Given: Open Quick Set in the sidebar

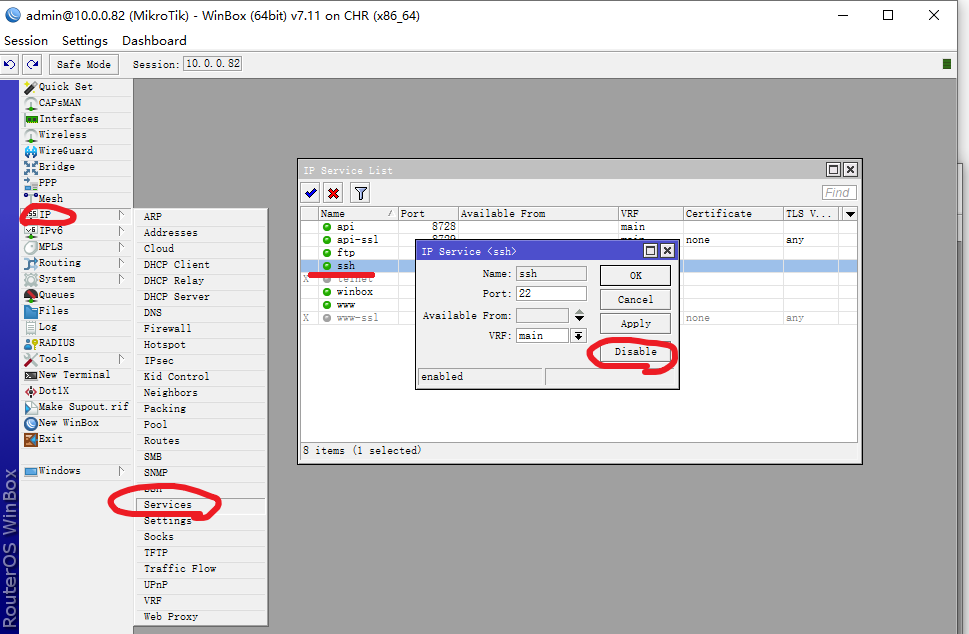Looking at the screenshot, I should pyautogui.click(x=77, y=87).
